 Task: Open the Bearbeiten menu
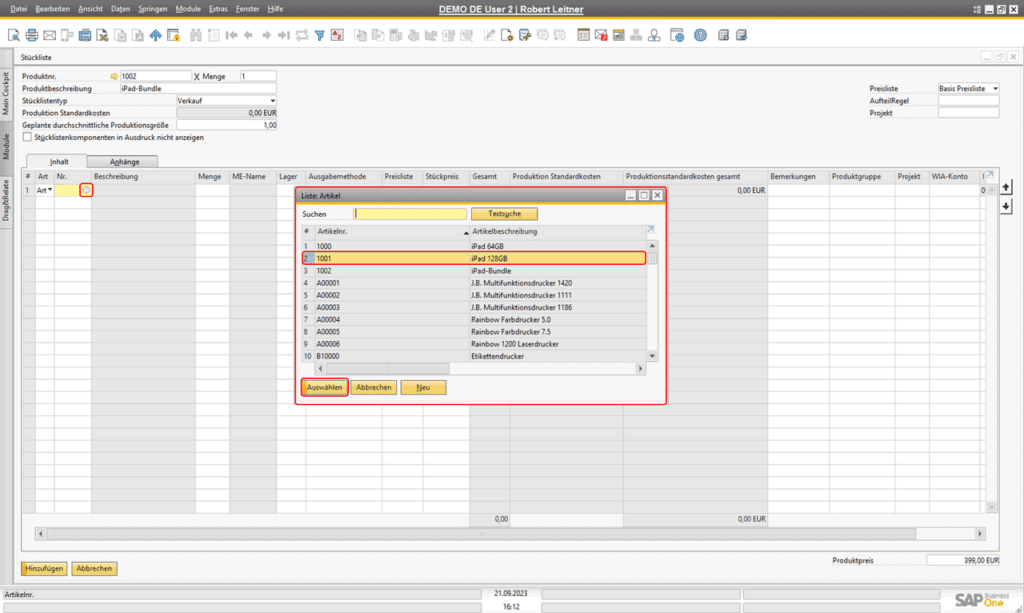[x=52, y=9]
